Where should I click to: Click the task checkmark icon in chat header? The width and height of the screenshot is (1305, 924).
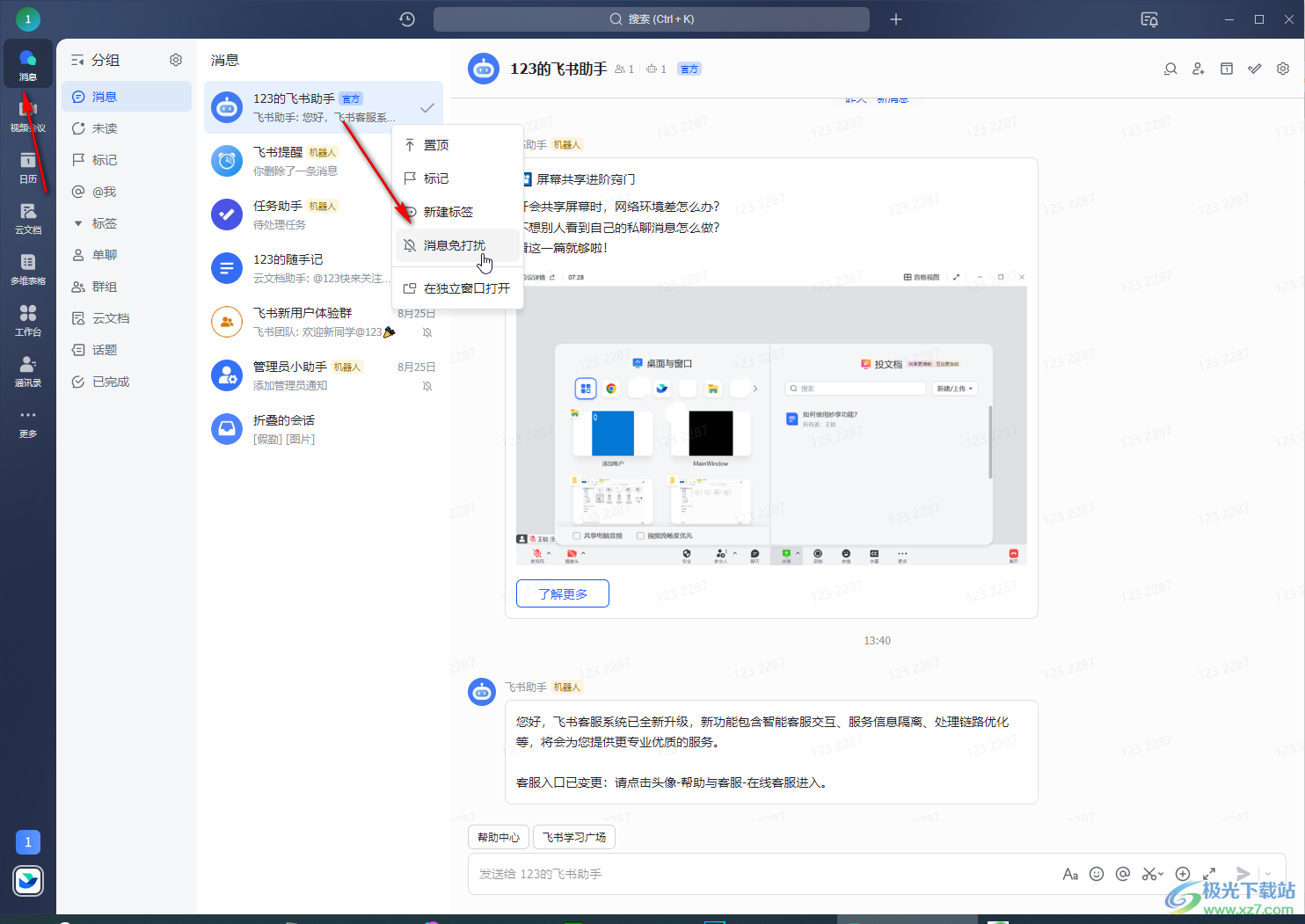point(1255,69)
